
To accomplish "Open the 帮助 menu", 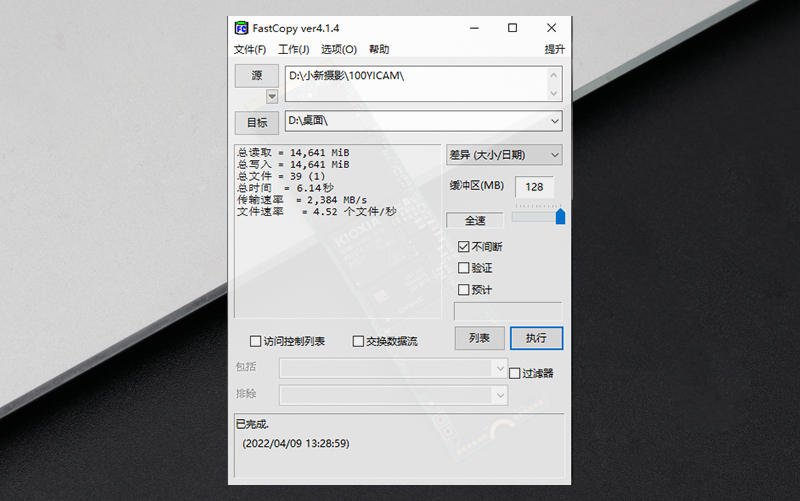I will click(x=379, y=49).
